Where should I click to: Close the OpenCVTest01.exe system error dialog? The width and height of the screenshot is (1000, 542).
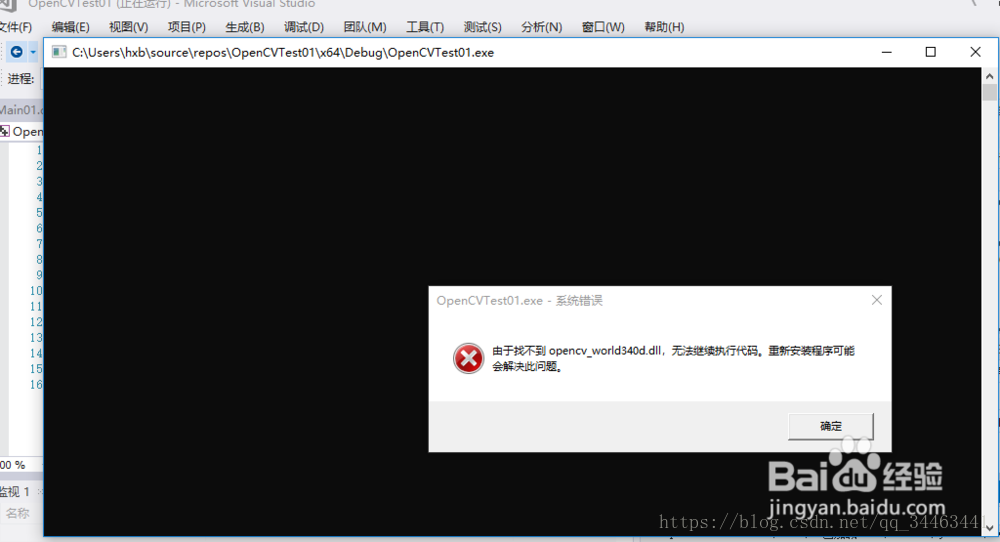[x=877, y=300]
